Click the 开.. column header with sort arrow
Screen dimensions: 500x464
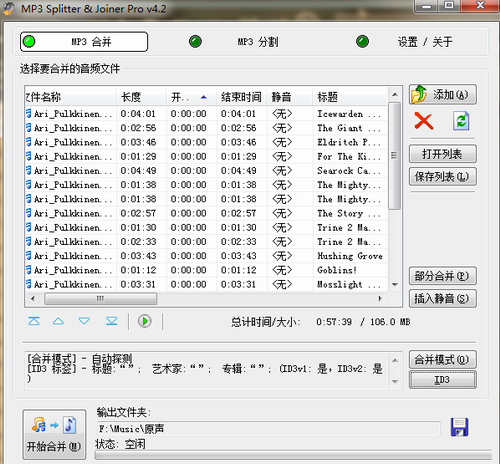[x=191, y=97]
